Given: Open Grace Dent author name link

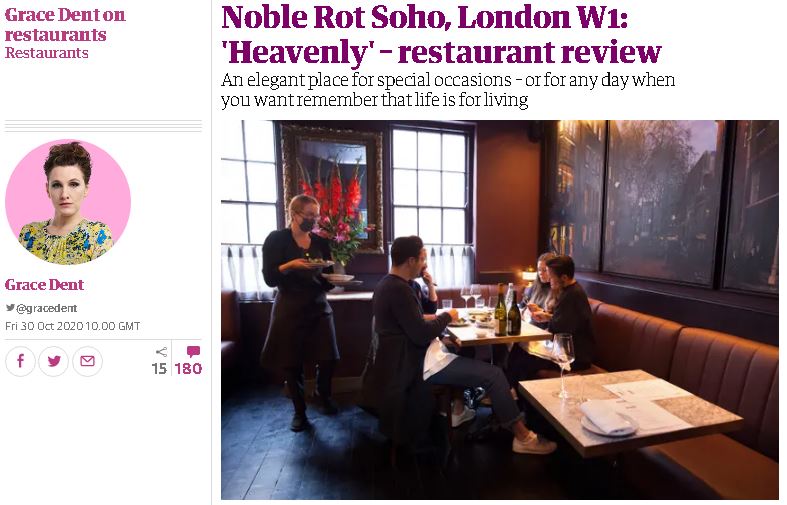Looking at the screenshot, I should 44,285.
